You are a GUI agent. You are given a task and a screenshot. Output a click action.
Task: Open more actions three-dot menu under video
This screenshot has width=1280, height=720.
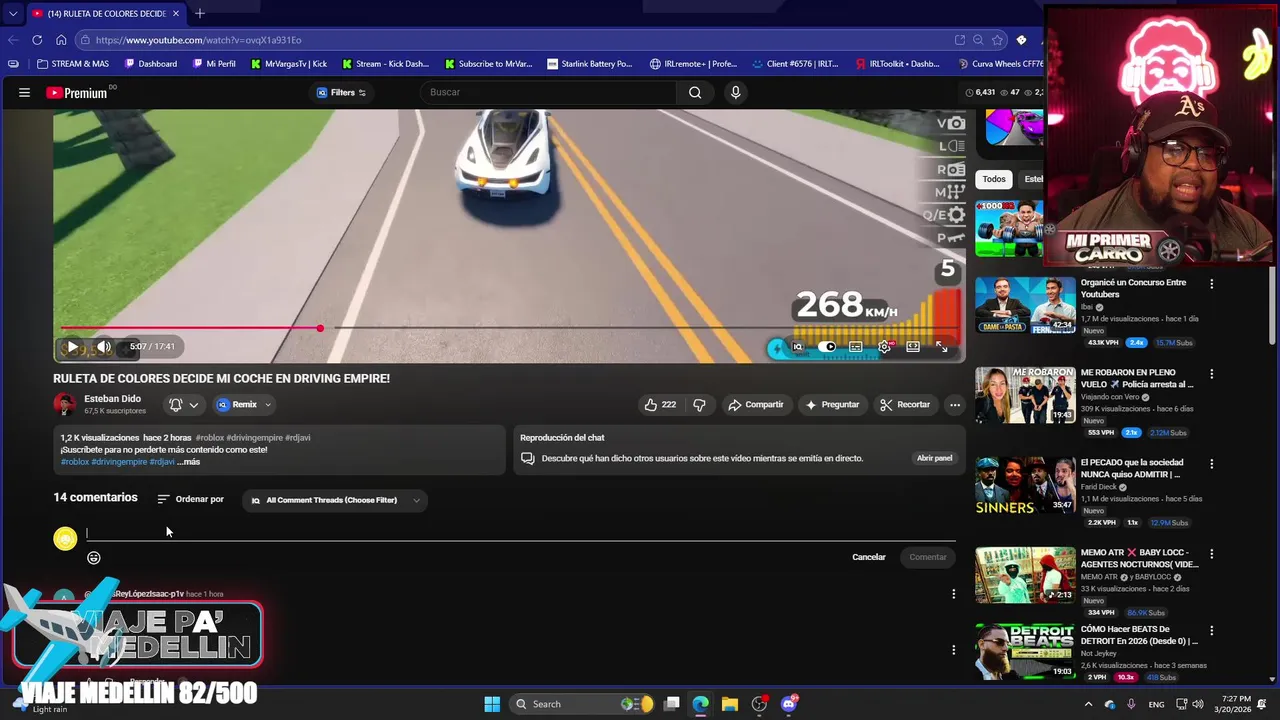[955, 405]
